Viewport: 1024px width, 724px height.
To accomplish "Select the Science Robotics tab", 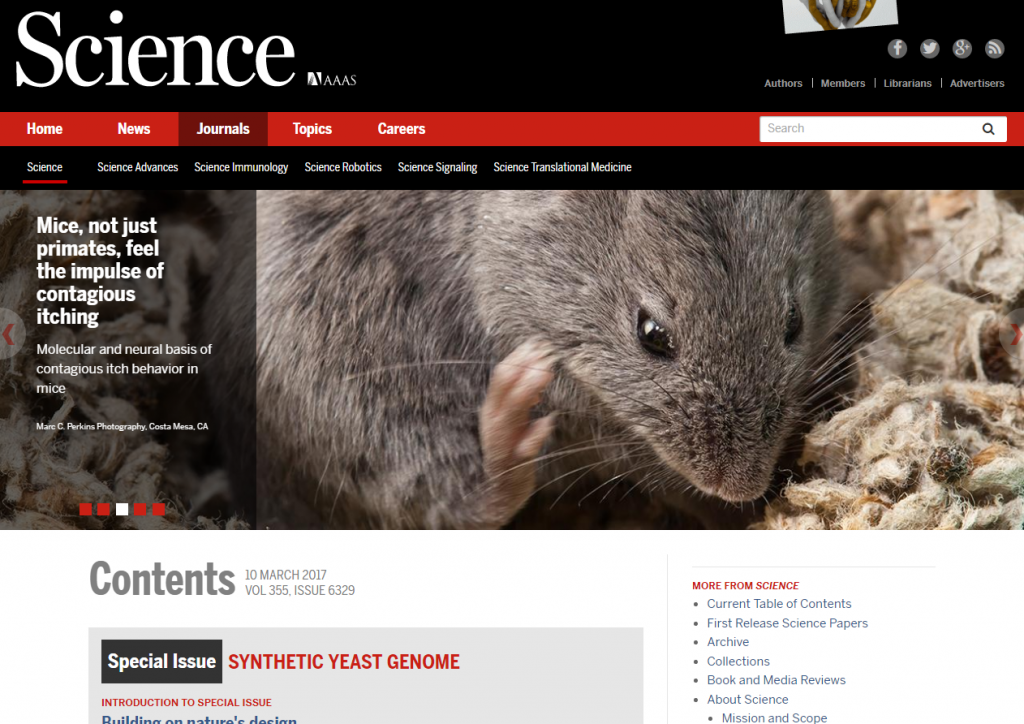I will [343, 167].
